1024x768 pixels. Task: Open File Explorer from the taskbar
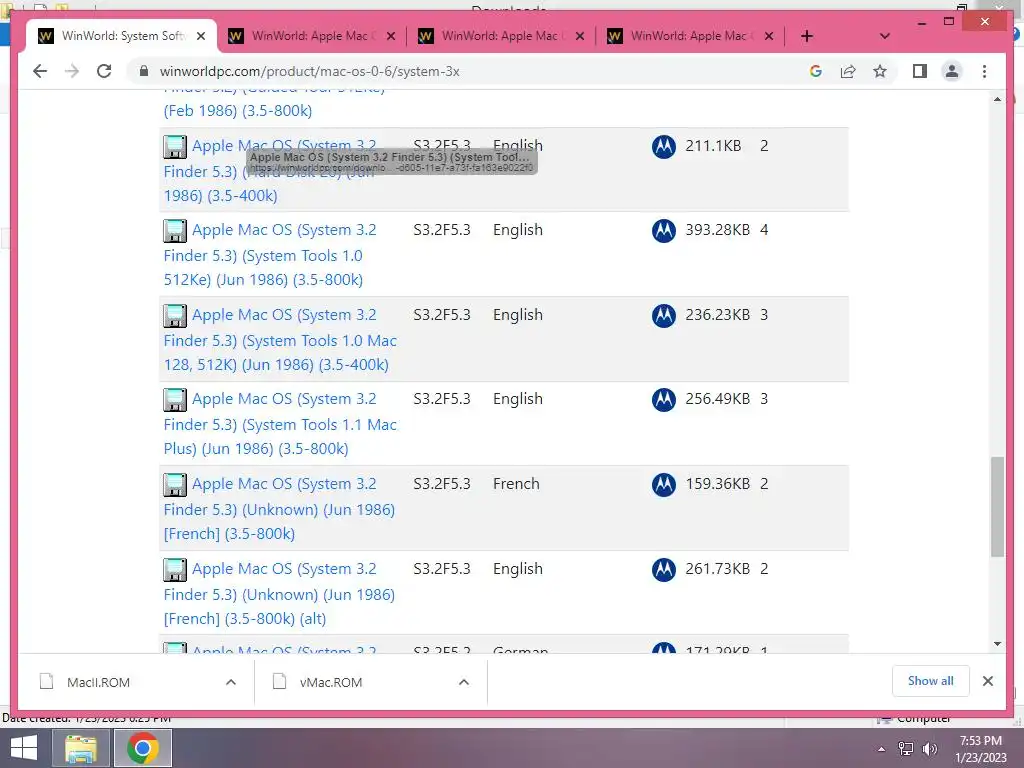[81, 748]
